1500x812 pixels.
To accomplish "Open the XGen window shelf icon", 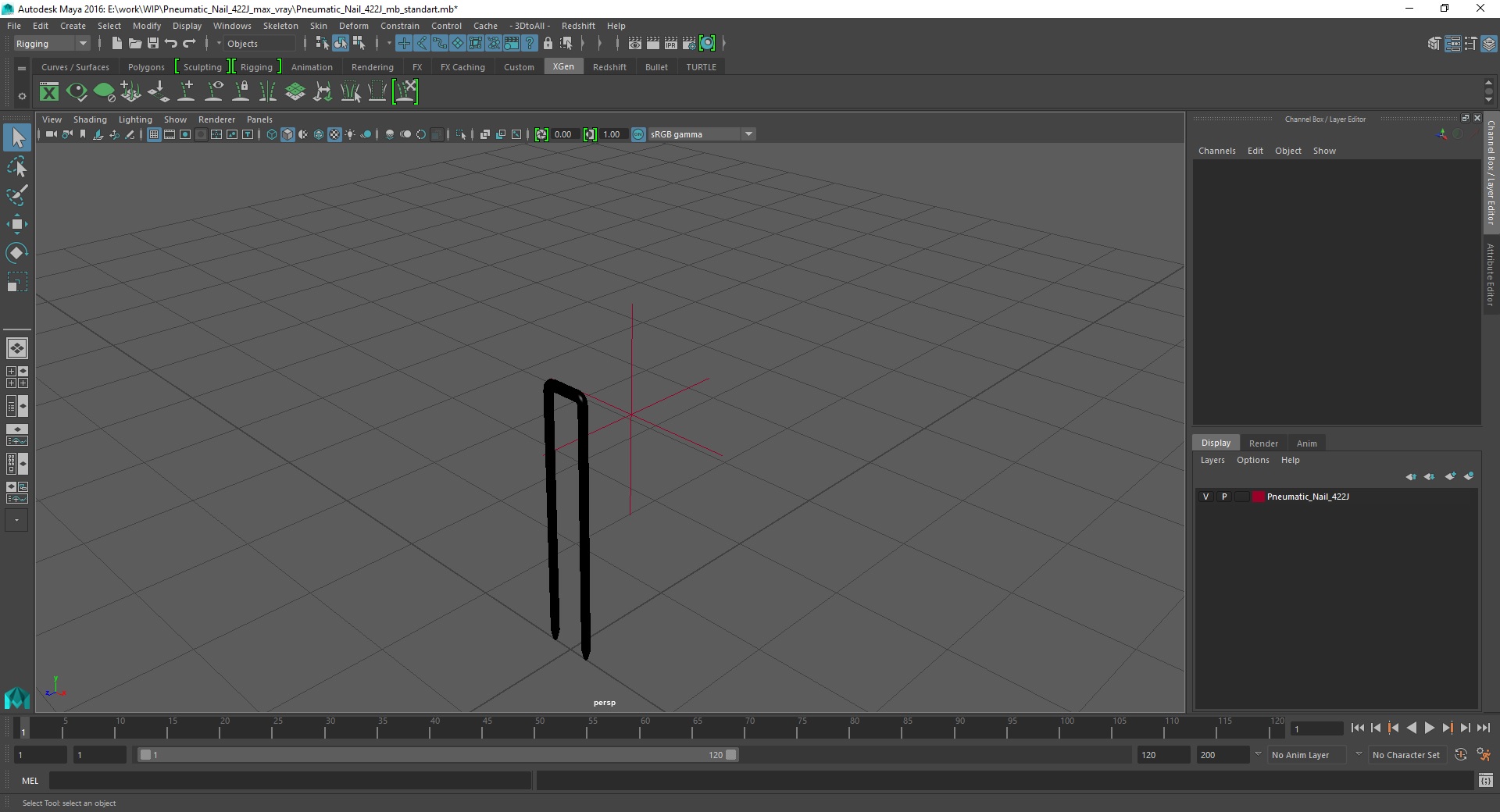I will click(49, 92).
